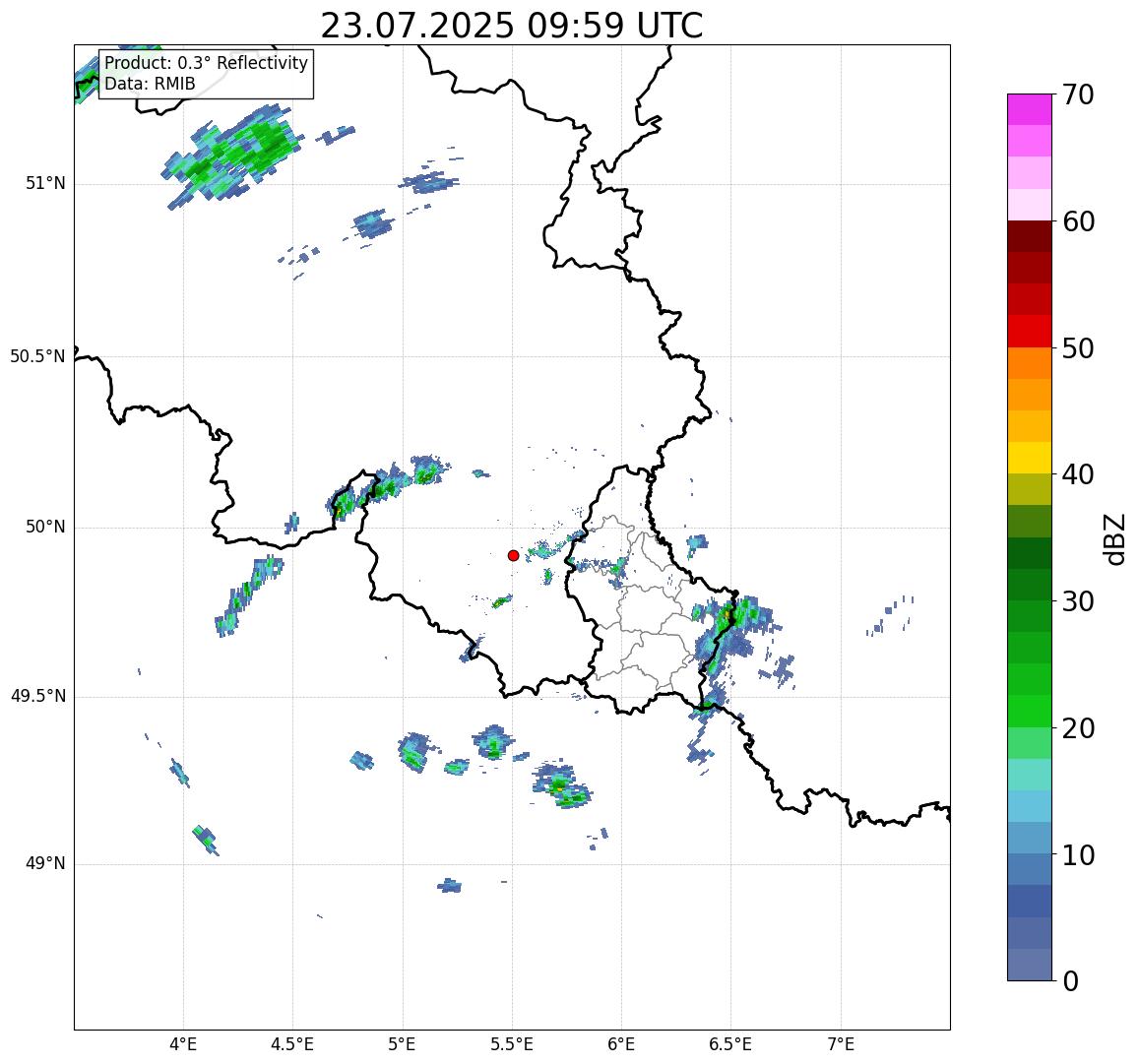Screen dimensions: 1139x1064
Task: Click the 4.5°E longitude label
Action: click(292, 1045)
